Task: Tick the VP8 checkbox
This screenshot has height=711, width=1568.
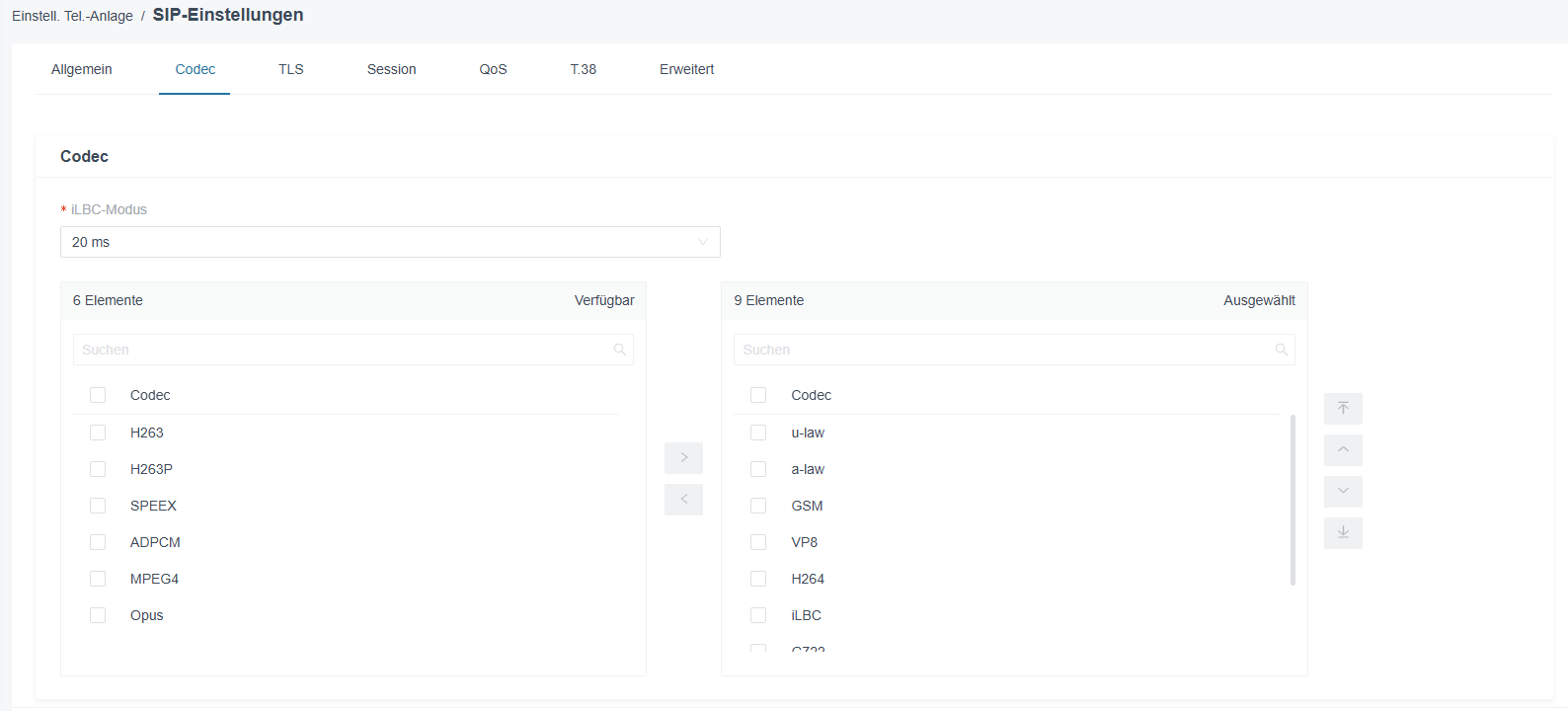Action: point(758,542)
